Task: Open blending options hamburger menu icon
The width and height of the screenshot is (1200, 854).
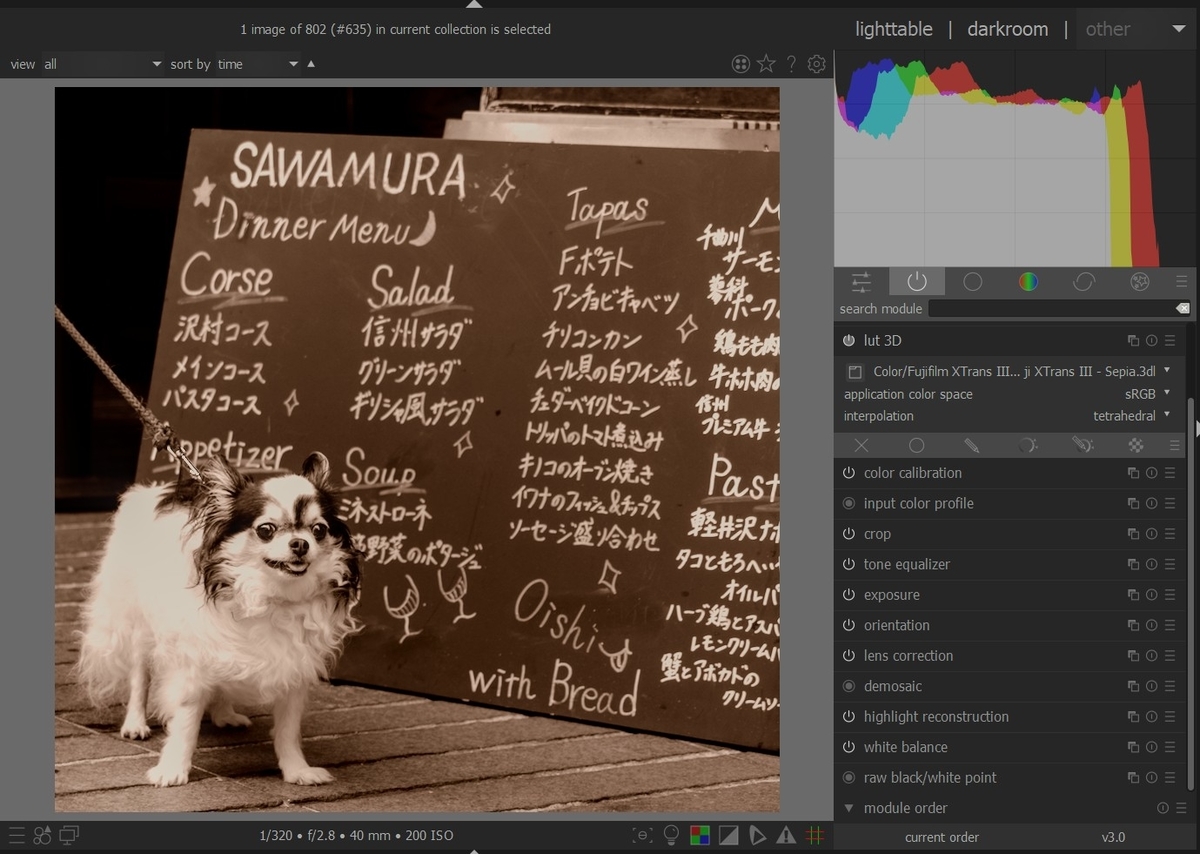Action: [x=1174, y=445]
